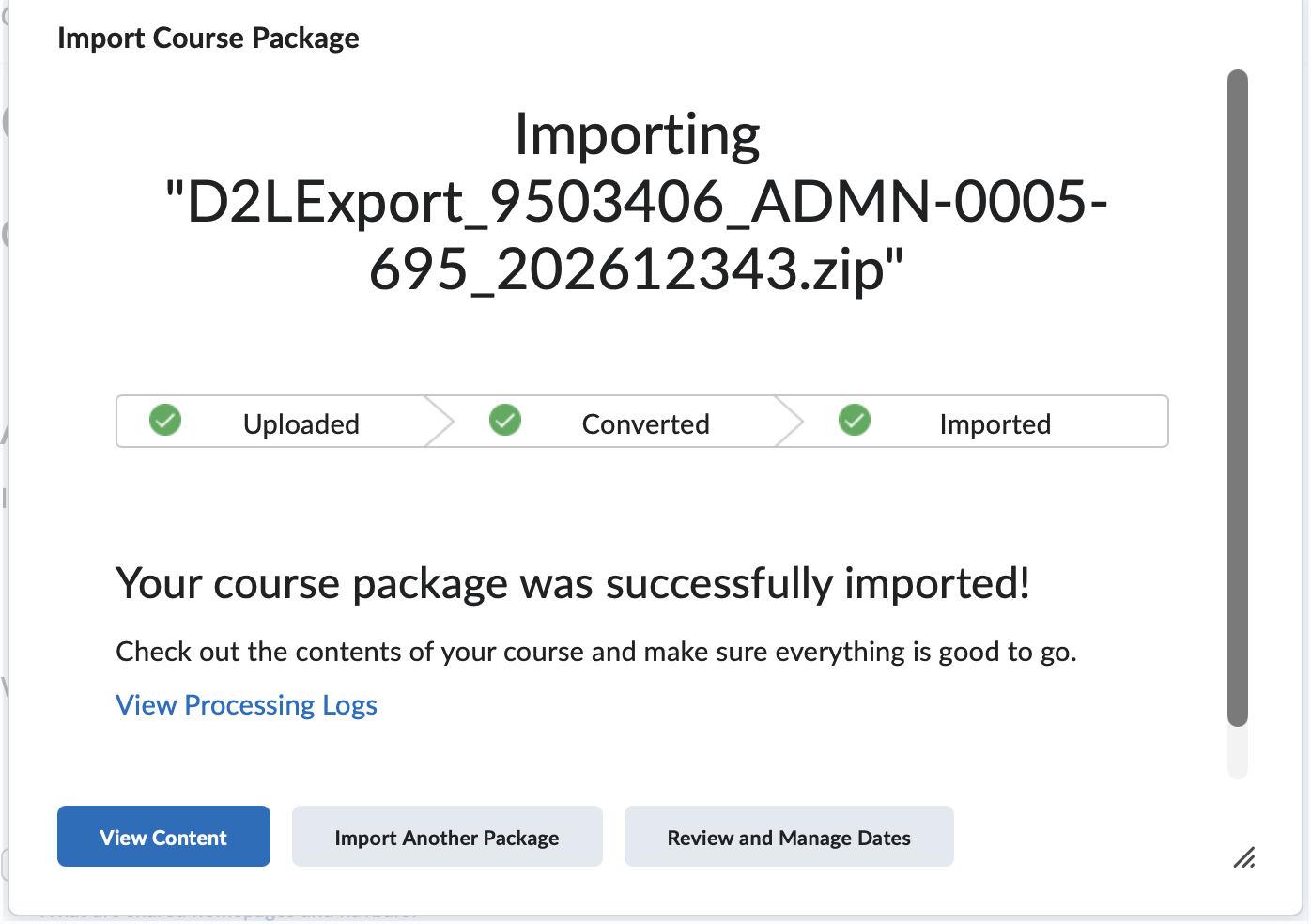
Task: Click the success message text area
Action: [572, 583]
